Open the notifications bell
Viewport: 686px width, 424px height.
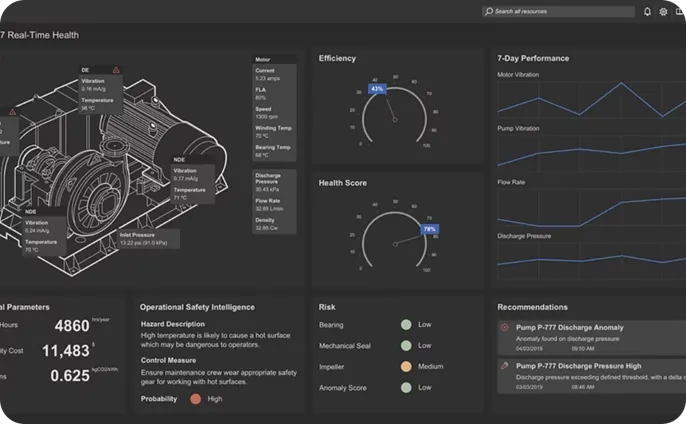[647, 12]
